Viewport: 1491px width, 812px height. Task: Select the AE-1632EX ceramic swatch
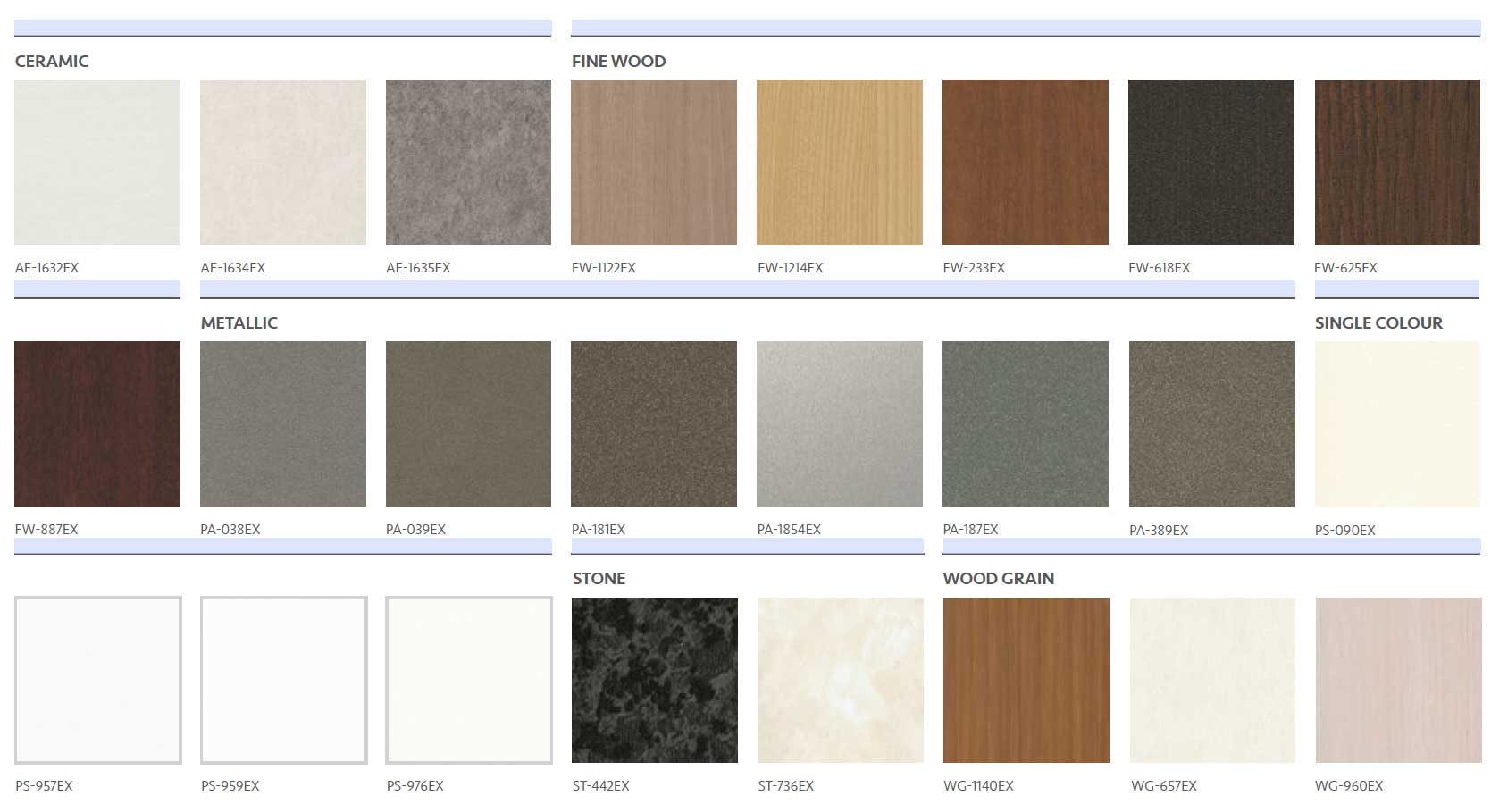(x=97, y=162)
